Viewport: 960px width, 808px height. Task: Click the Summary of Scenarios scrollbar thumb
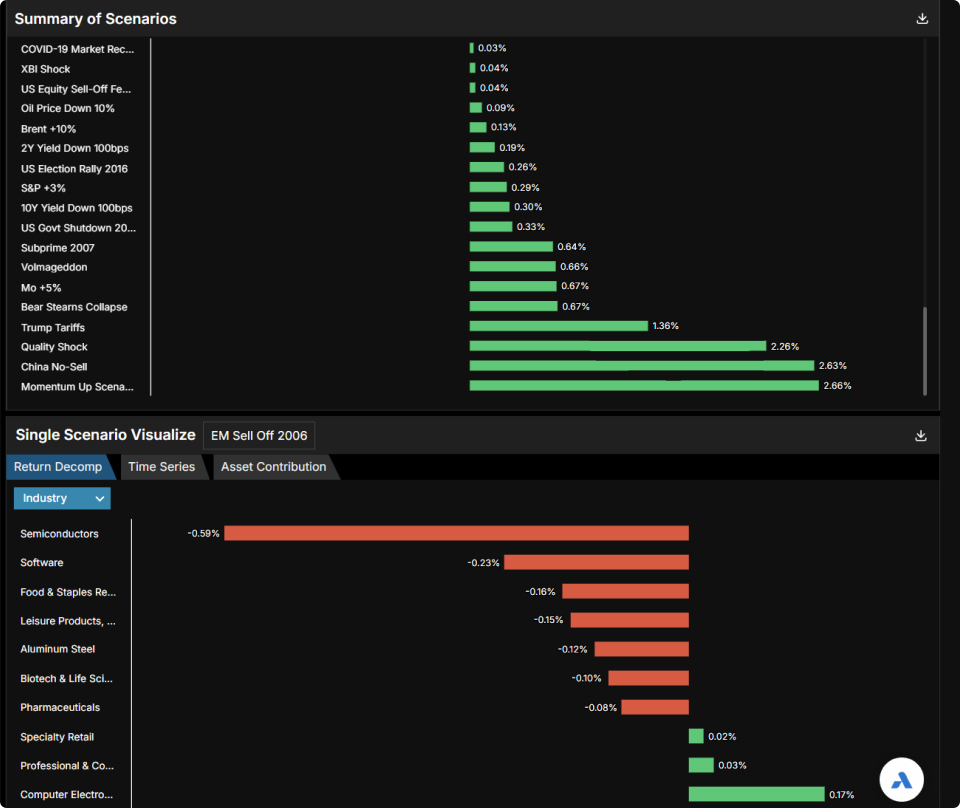[x=924, y=351]
